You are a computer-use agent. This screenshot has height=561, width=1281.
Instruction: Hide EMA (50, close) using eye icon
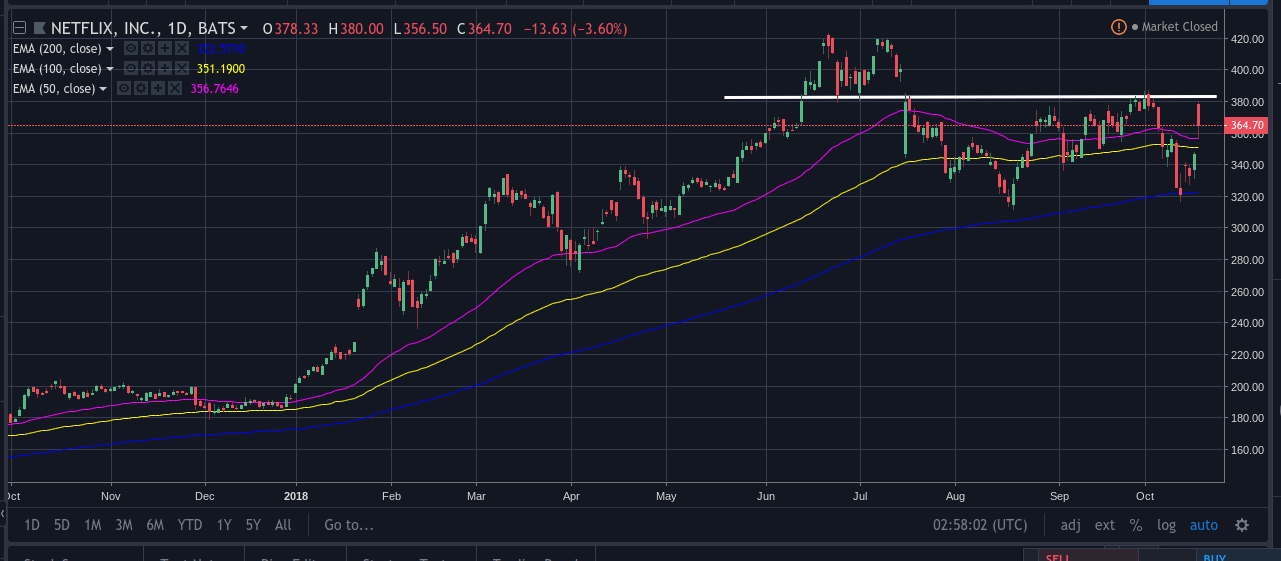click(124, 88)
